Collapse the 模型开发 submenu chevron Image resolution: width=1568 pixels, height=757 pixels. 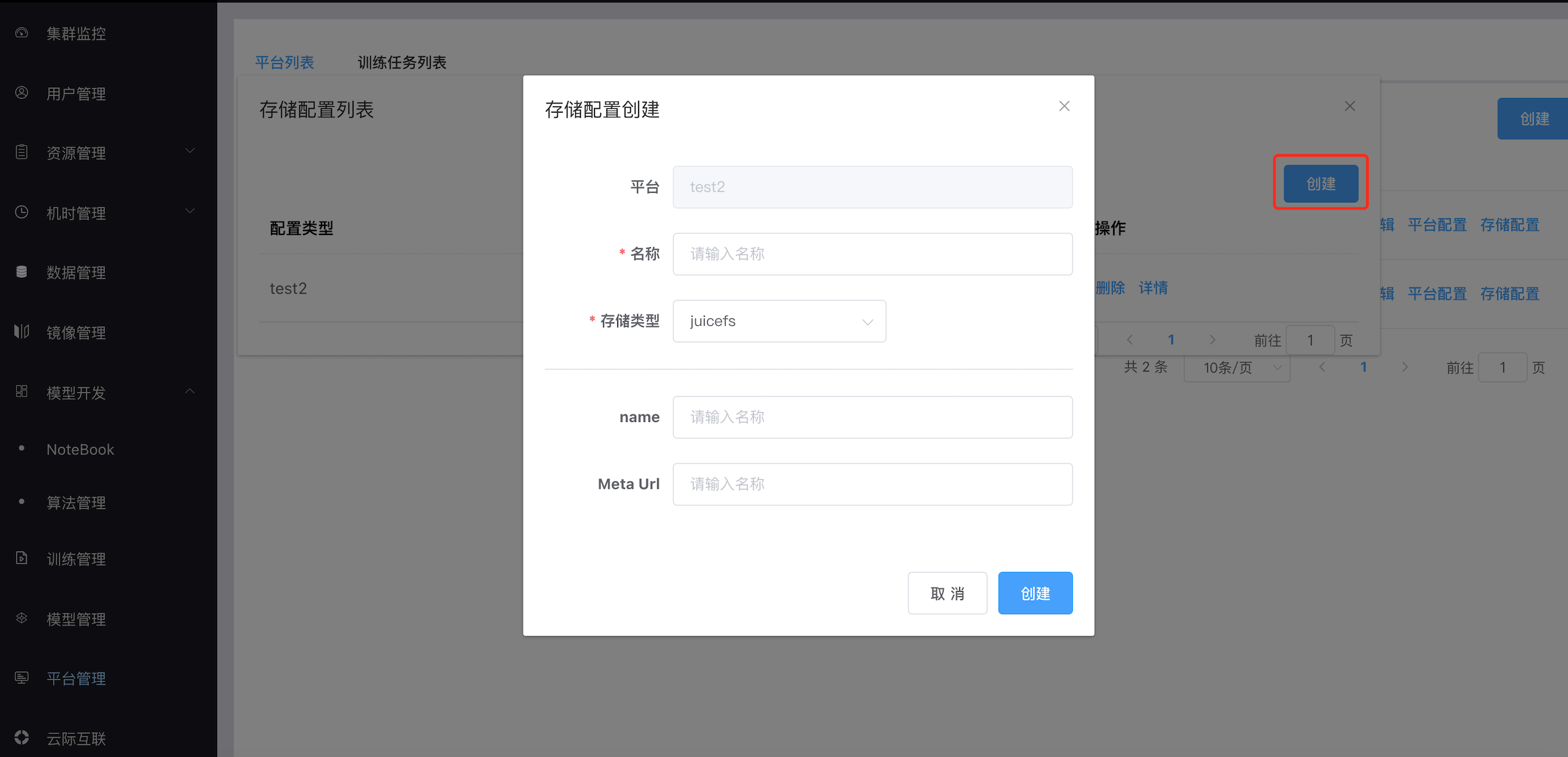tap(190, 391)
